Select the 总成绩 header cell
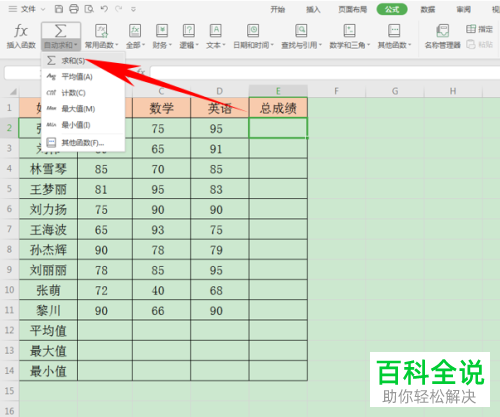The width and height of the screenshot is (500, 417). pos(278,108)
